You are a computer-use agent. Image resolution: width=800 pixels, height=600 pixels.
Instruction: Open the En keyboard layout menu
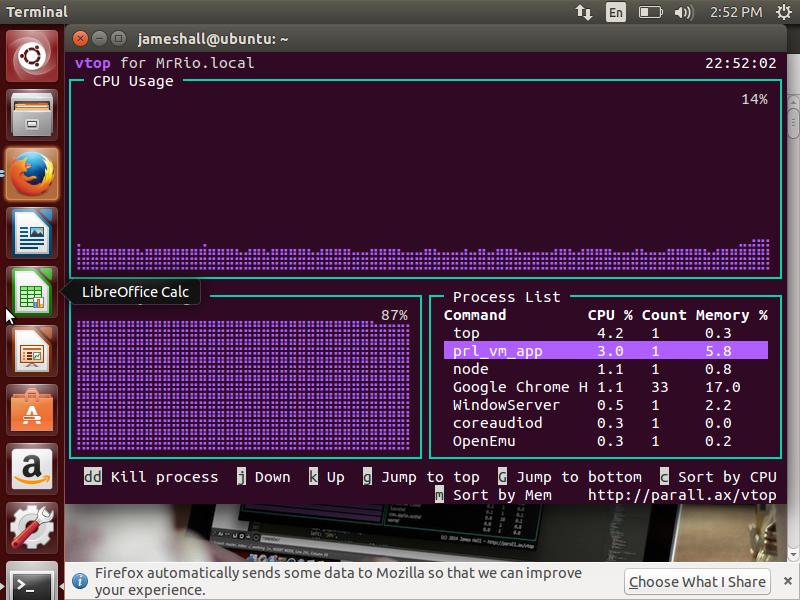coord(616,12)
